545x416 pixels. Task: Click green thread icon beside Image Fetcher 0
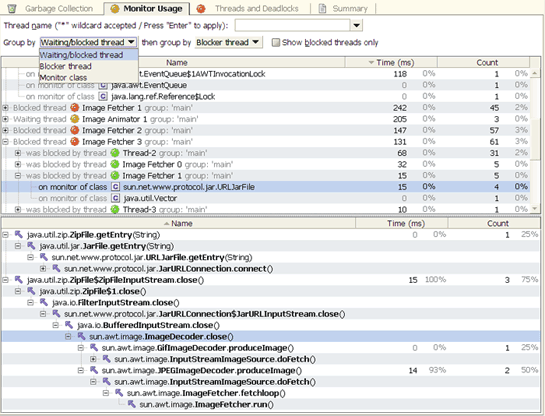pyautogui.click(x=115, y=164)
